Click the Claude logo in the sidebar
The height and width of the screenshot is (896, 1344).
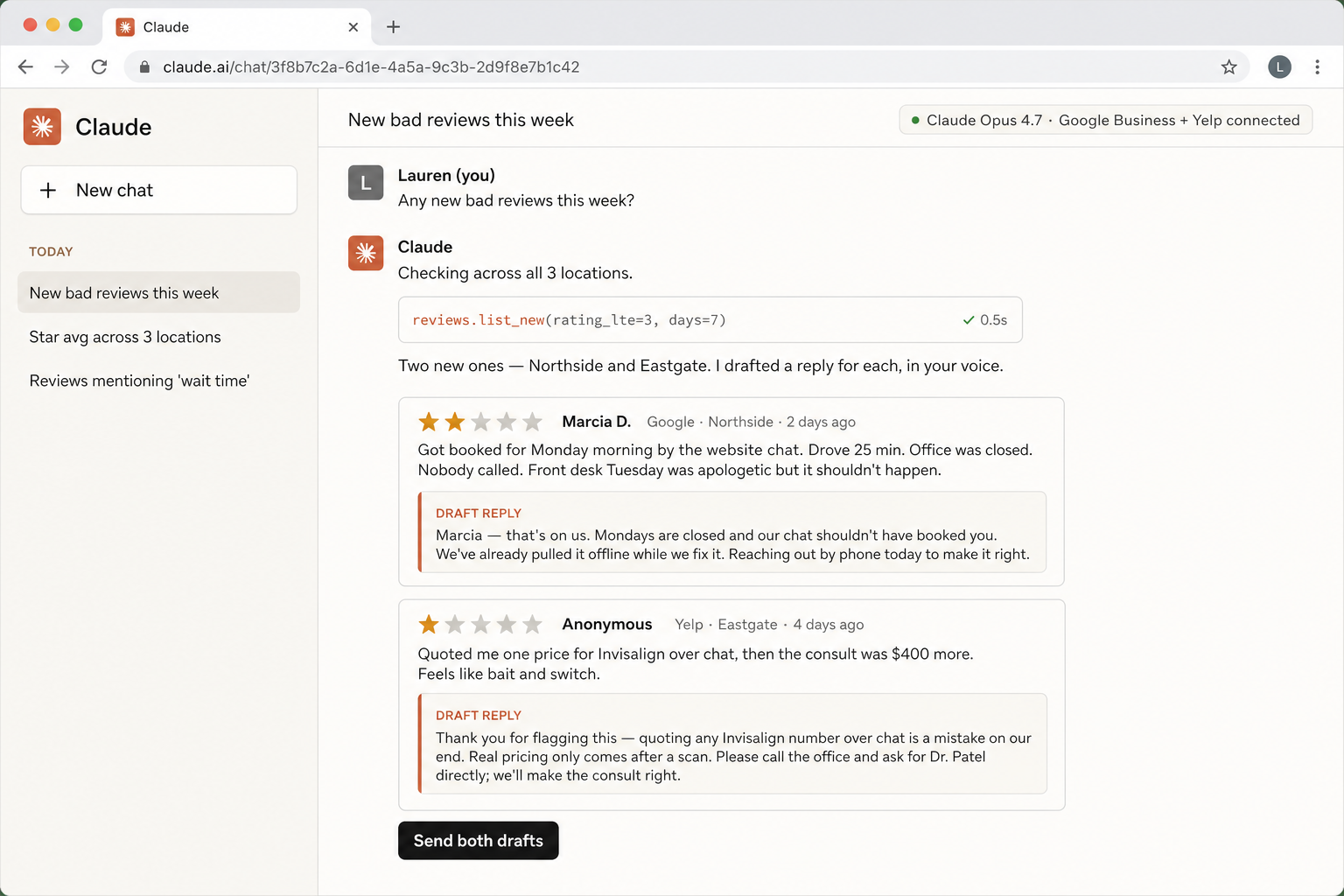[42, 127]
